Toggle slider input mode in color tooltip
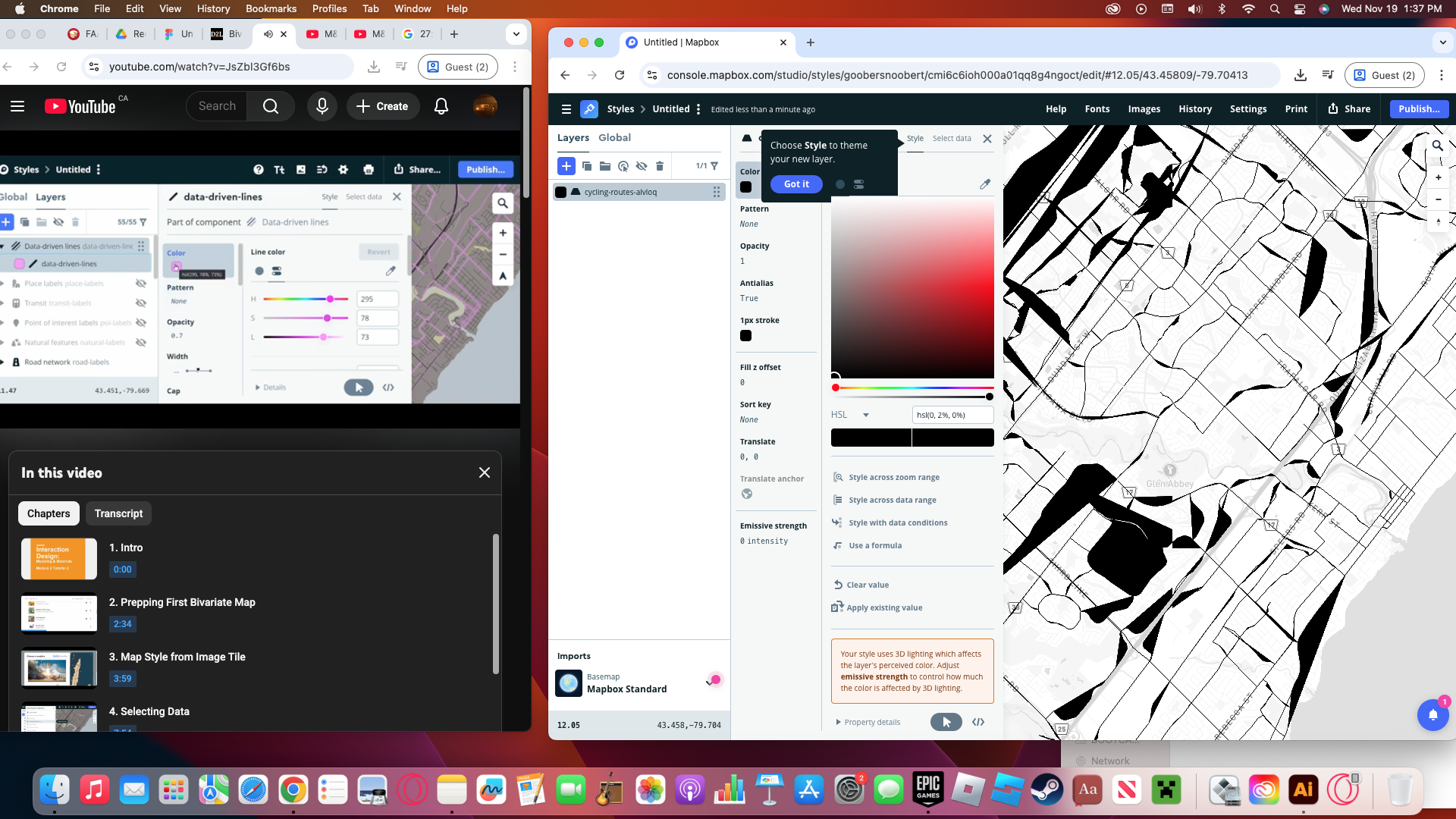Viewport: 1456px width, 819px height. click(x=858, y=184)
